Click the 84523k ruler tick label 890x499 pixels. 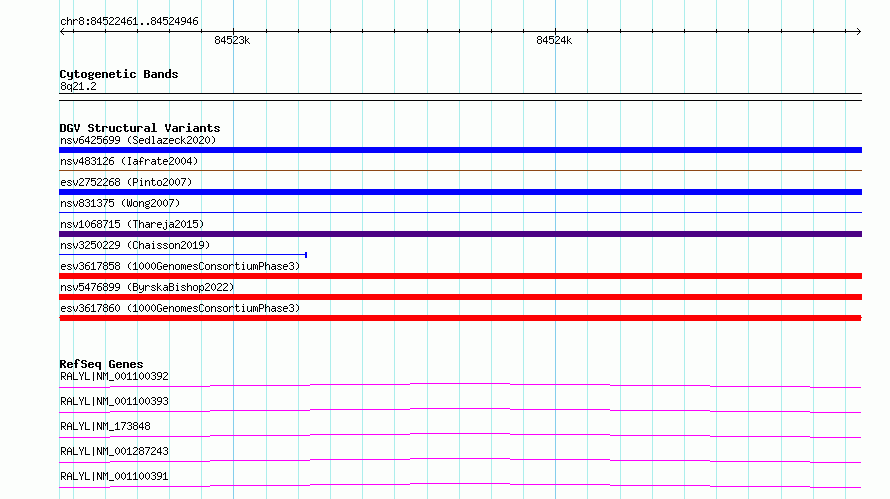pyautogui.click(x=232, y=40)
